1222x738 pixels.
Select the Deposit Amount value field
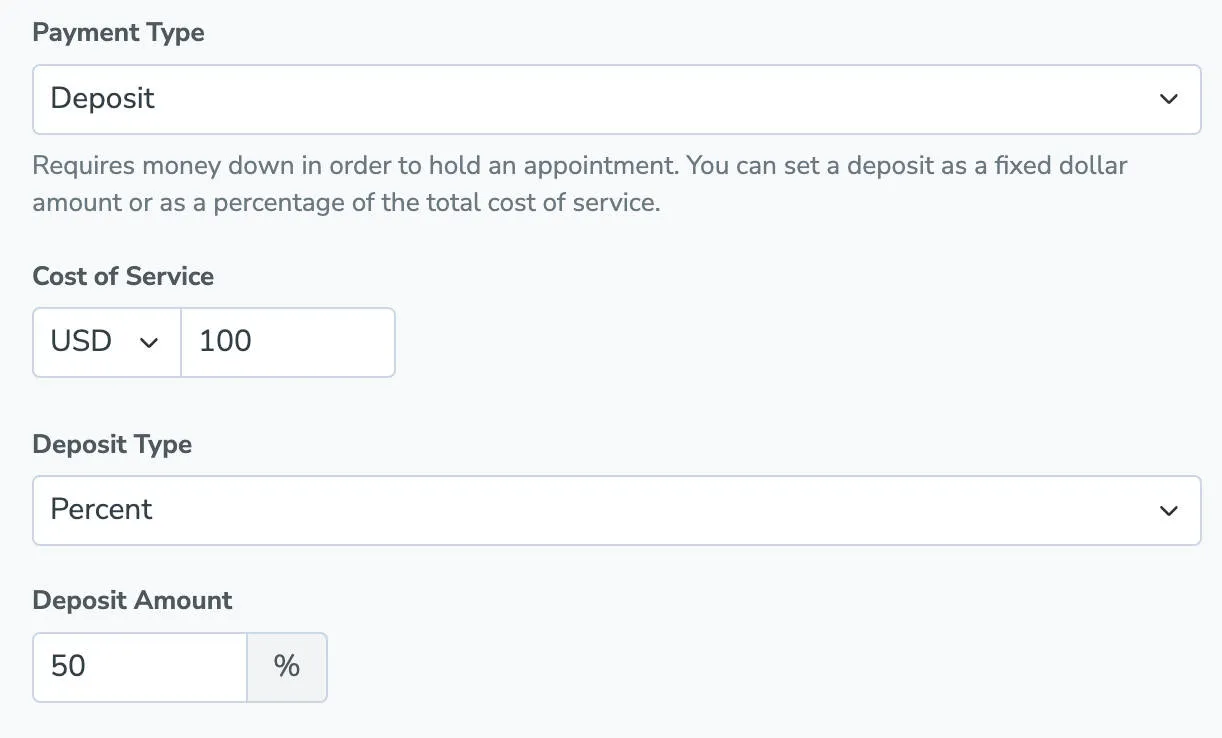[140, 667]
